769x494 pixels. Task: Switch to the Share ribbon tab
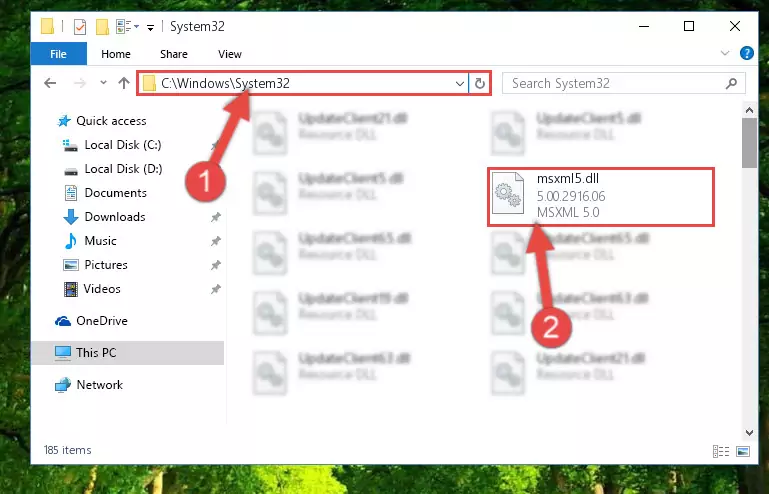[x=174, y=54]
